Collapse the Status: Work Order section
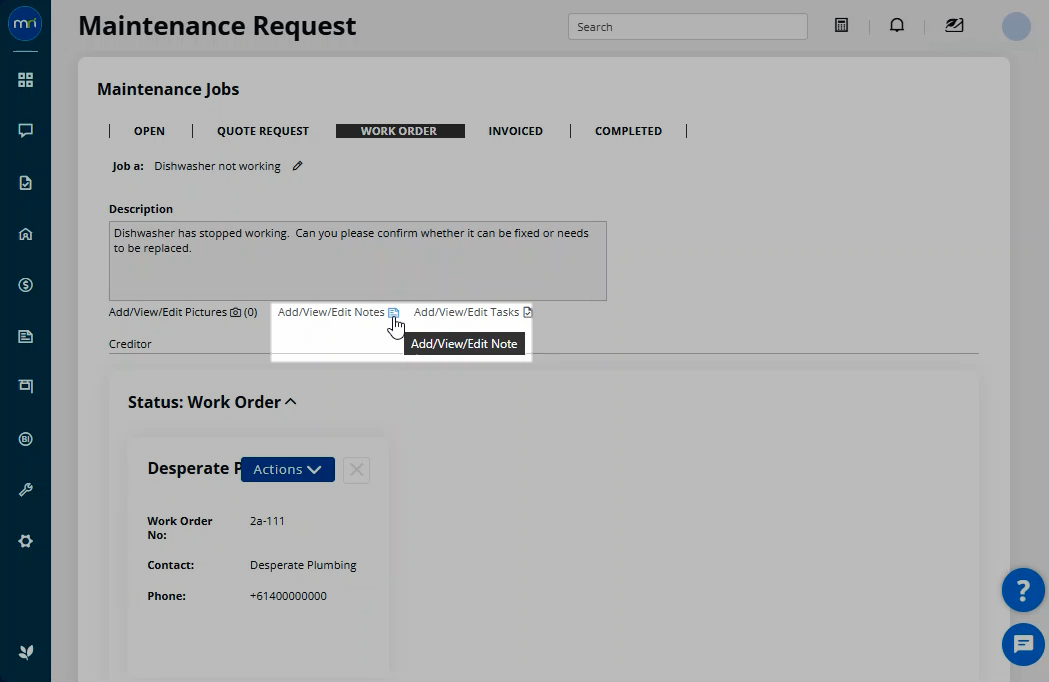1049x682 pixels. coord(291,402)
